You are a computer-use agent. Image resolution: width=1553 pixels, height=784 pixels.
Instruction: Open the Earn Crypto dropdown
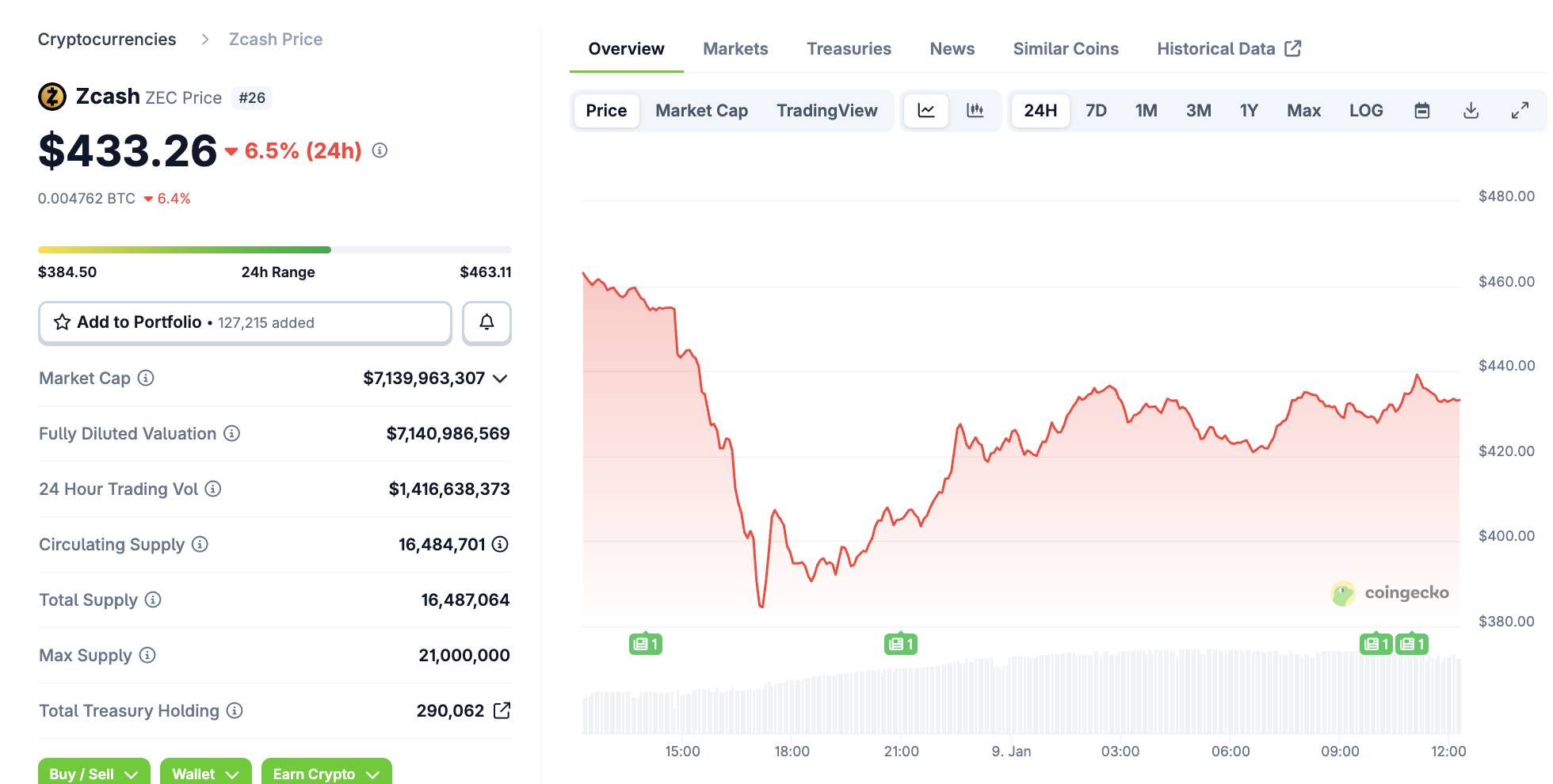coord(326,773)
